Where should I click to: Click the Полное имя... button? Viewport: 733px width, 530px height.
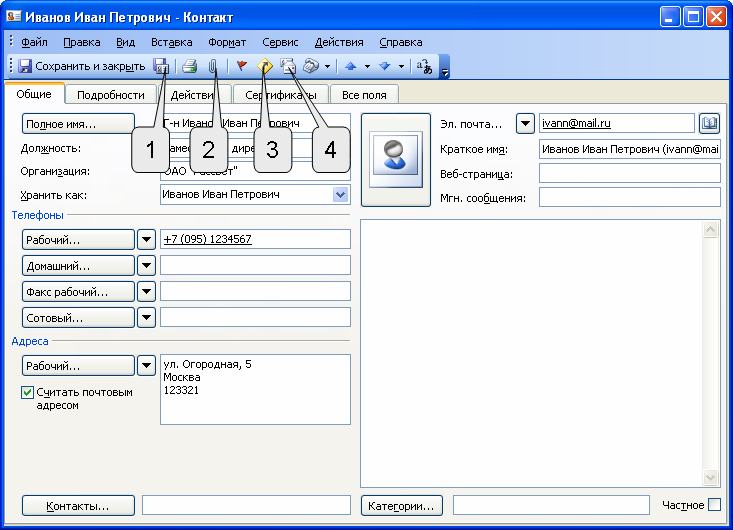pyautogui.click(x=78, y=124)
